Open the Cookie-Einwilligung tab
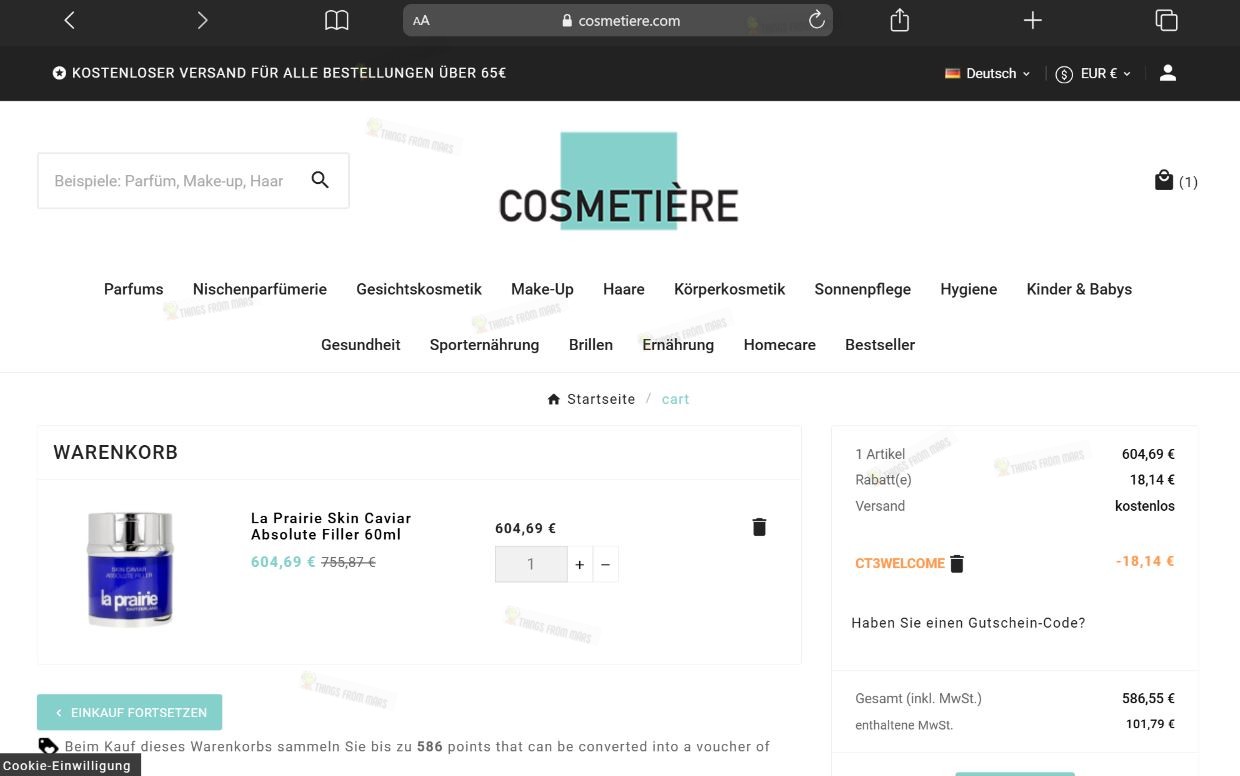The width and height of the screenshot is (1240, 776). pos(68,765)
